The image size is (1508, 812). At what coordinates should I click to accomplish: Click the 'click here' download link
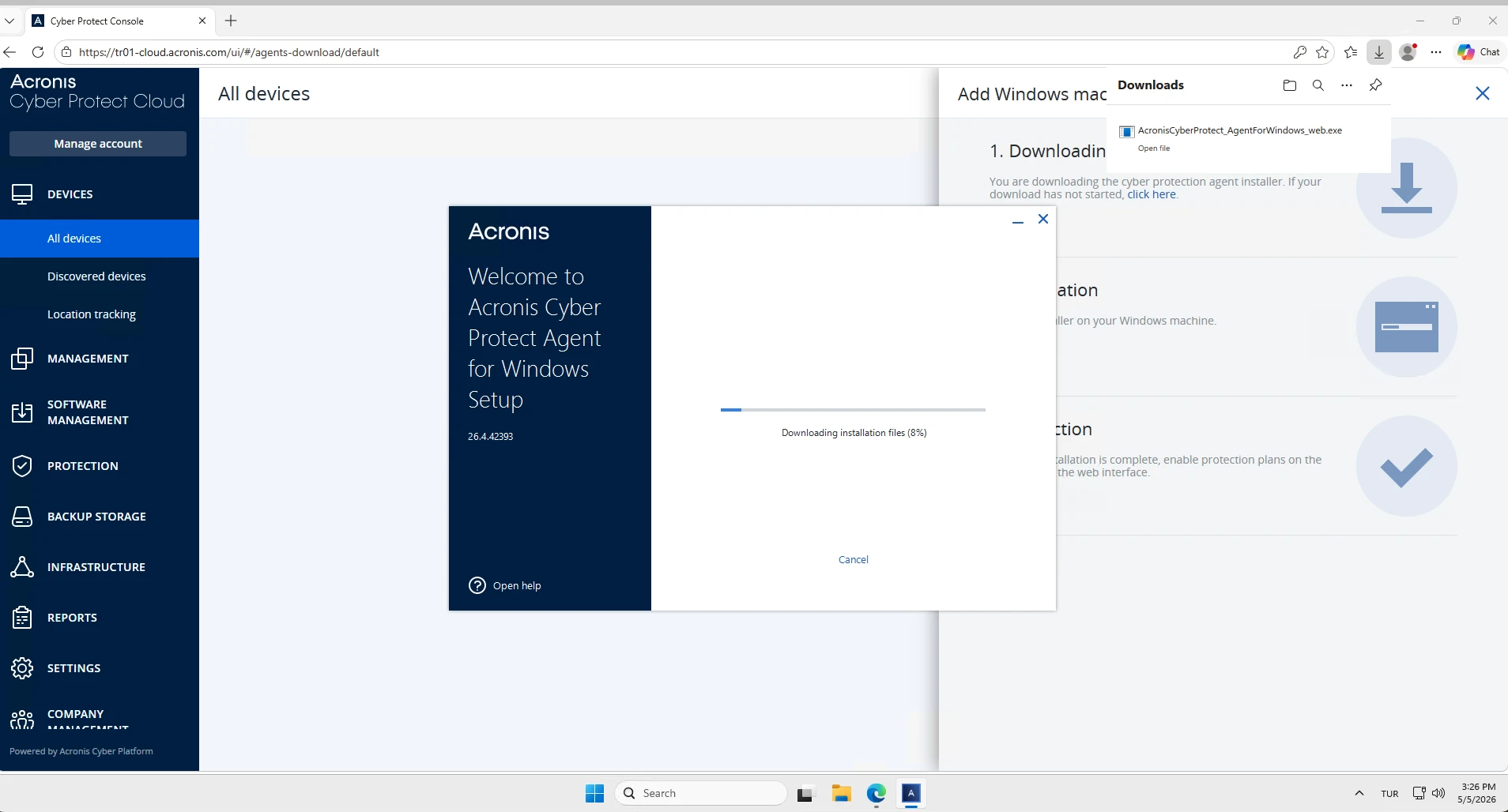click(1152, 194)
